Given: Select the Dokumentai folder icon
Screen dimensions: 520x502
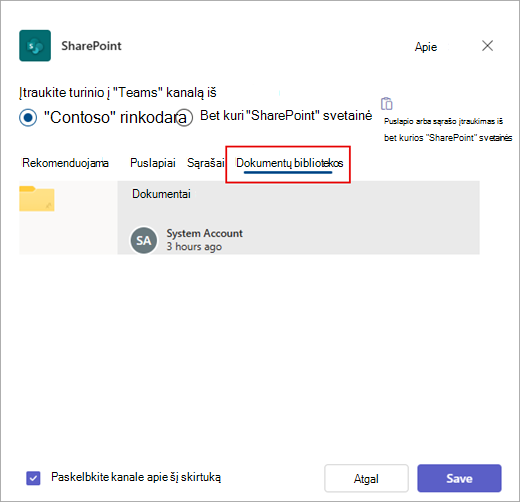Looking at the screenshot, I should [37, 198].
